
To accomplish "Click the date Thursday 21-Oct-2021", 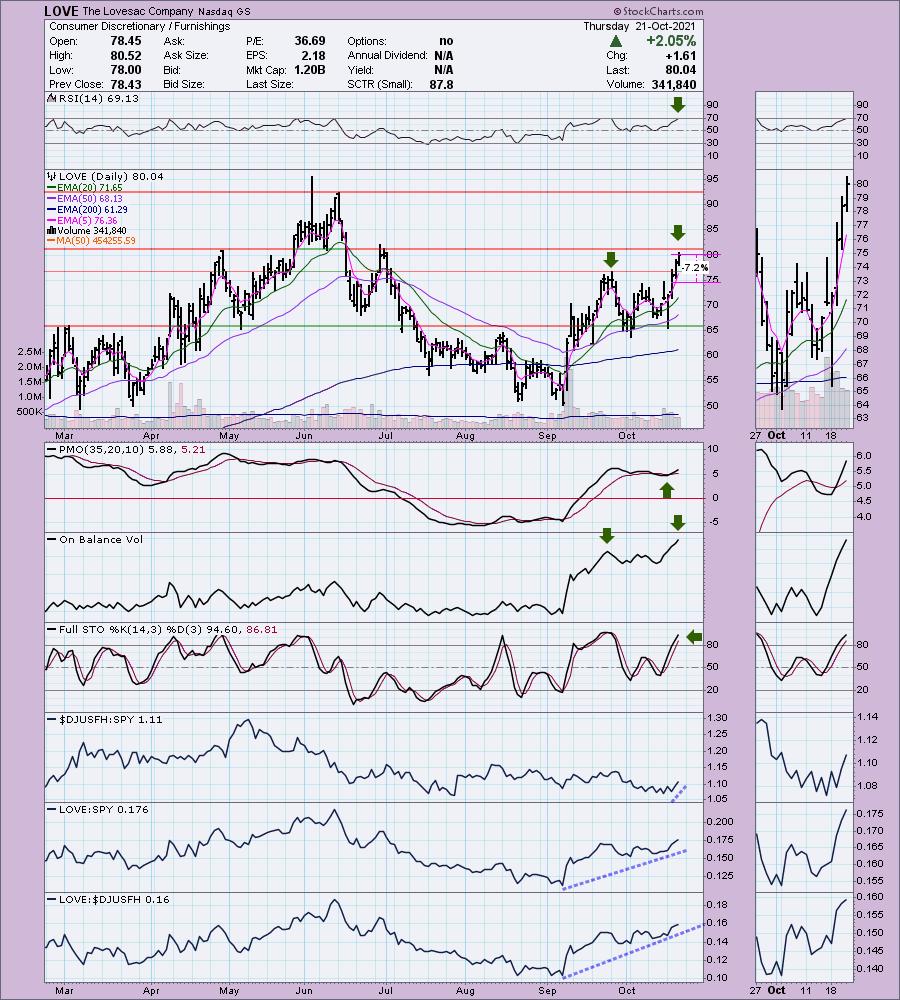I will tap(640, 26).
